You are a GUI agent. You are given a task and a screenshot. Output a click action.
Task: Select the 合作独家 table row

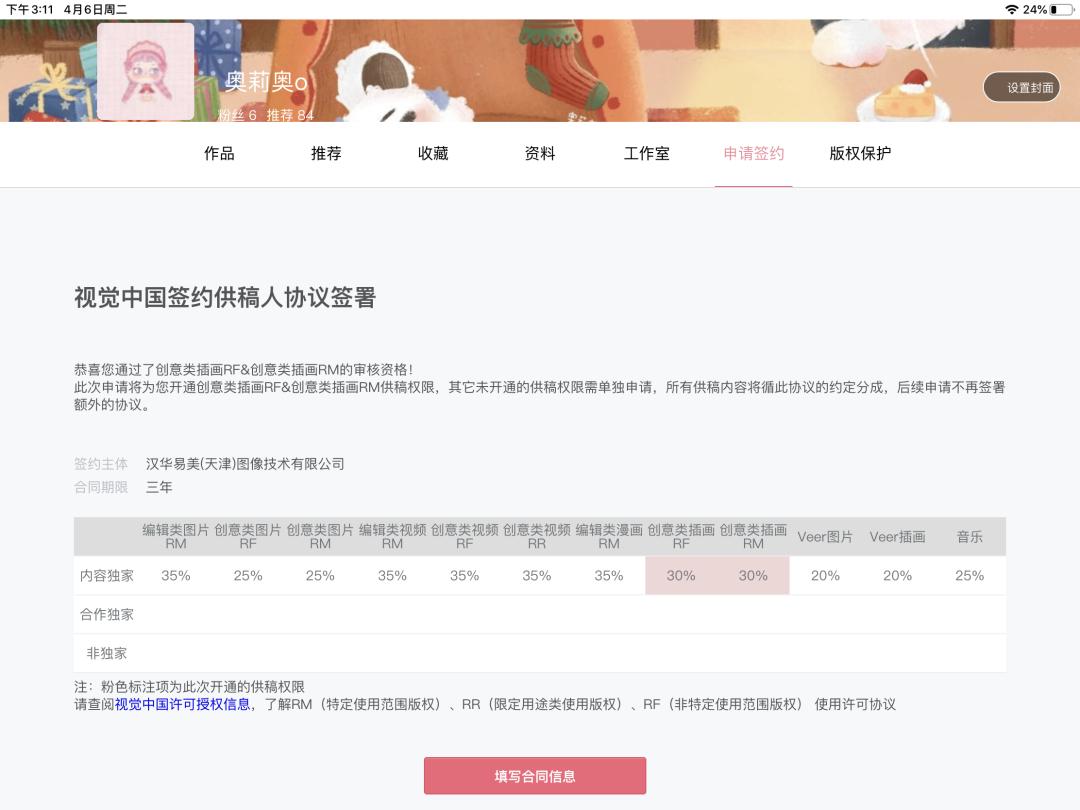point(104,614)
